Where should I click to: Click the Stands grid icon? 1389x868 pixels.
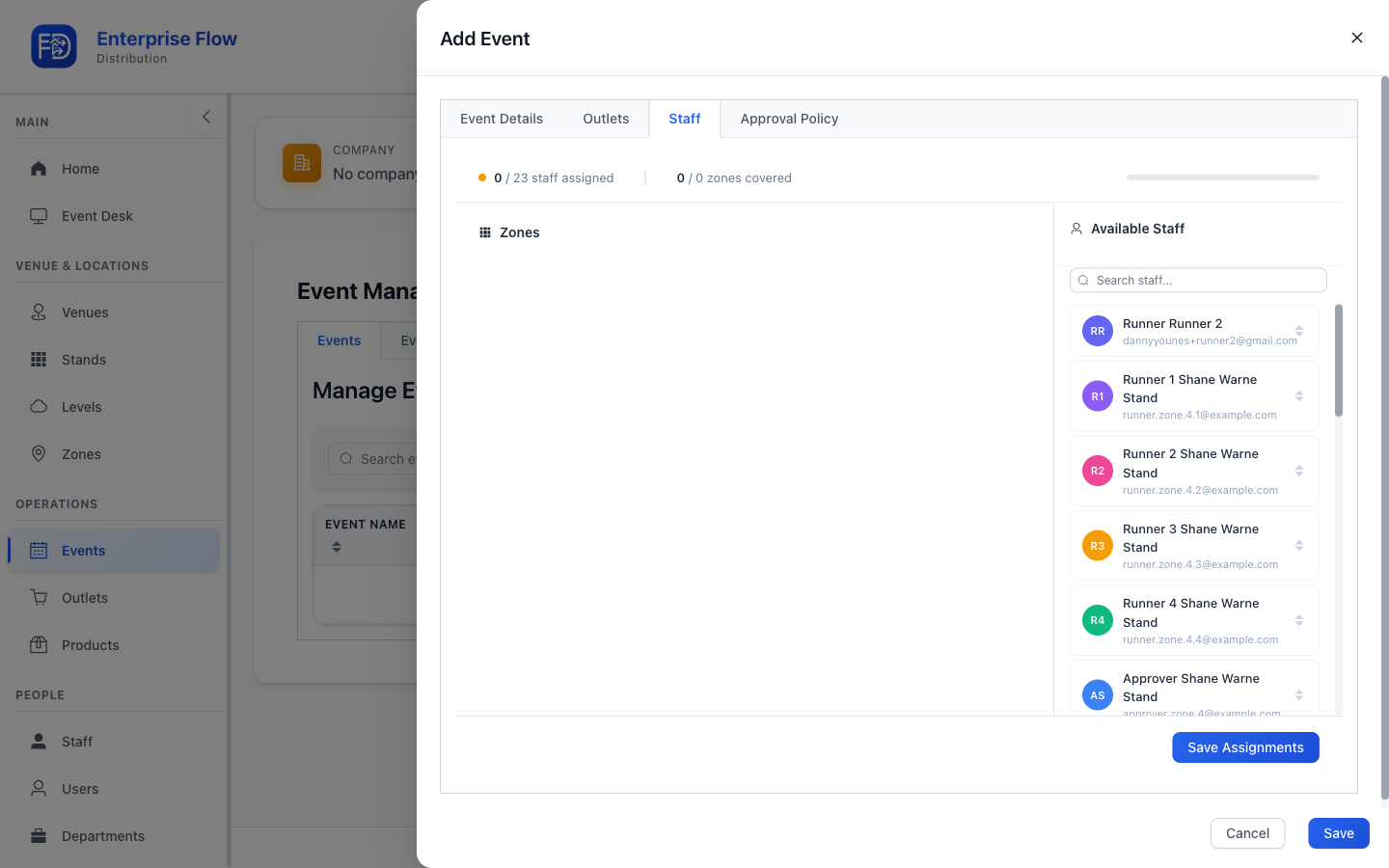[x=39, y=359]
